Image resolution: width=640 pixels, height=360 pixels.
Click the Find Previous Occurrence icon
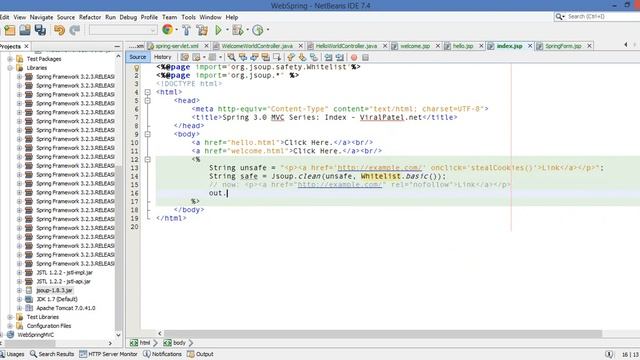pos(243,57)
